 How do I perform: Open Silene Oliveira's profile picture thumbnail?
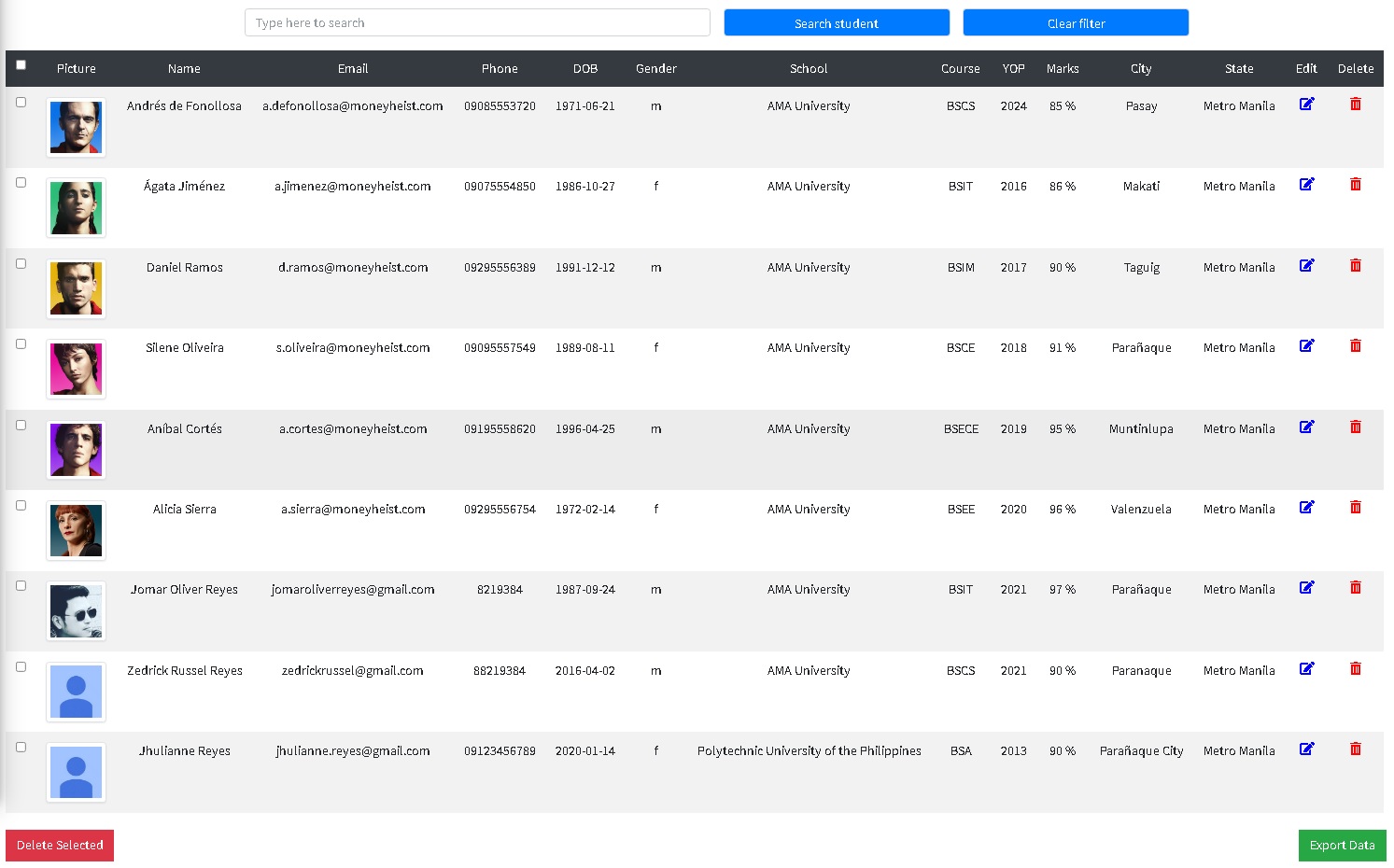click(x=76, y=370)
